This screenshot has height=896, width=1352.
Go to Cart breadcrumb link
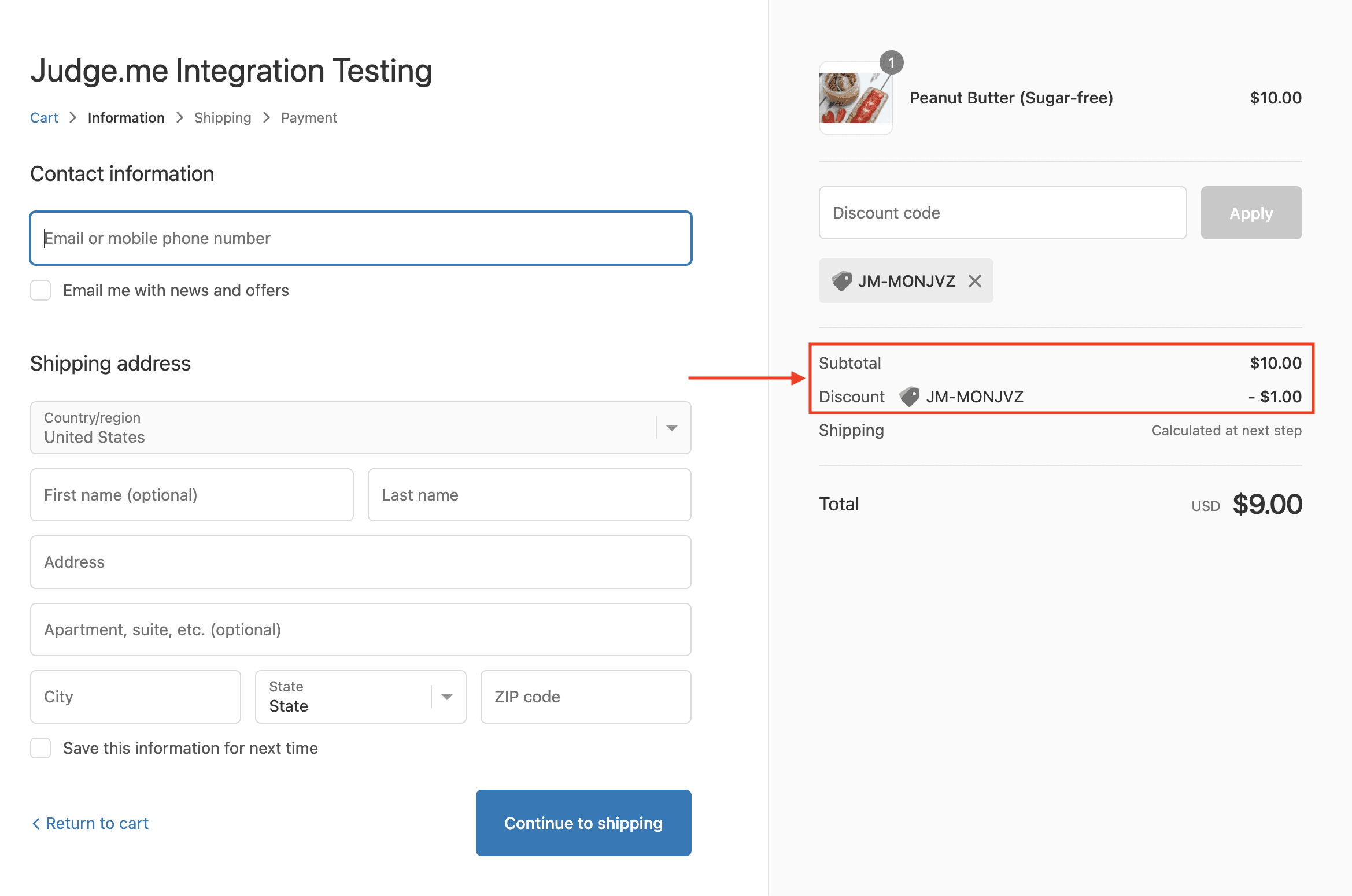click(44, 118)
